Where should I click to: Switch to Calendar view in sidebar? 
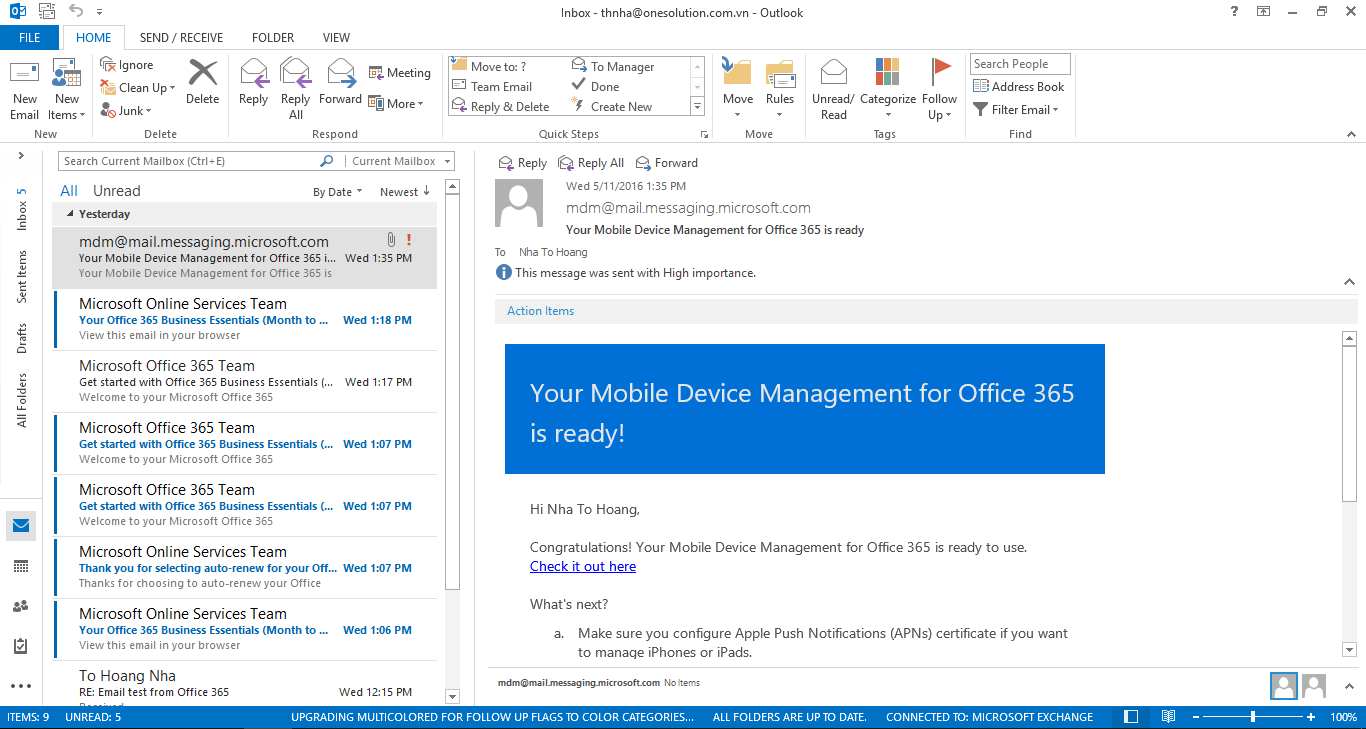(x=21, y=566)
